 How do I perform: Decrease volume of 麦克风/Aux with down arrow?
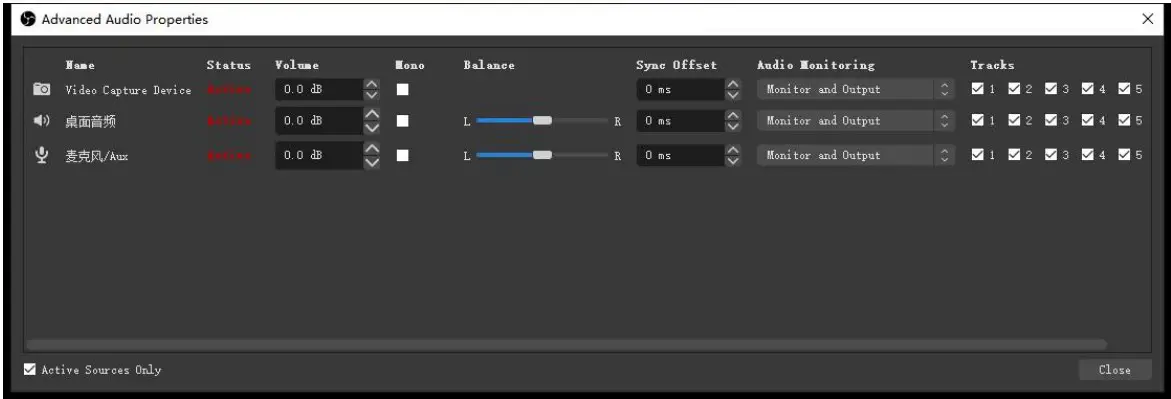coord(371,161)
